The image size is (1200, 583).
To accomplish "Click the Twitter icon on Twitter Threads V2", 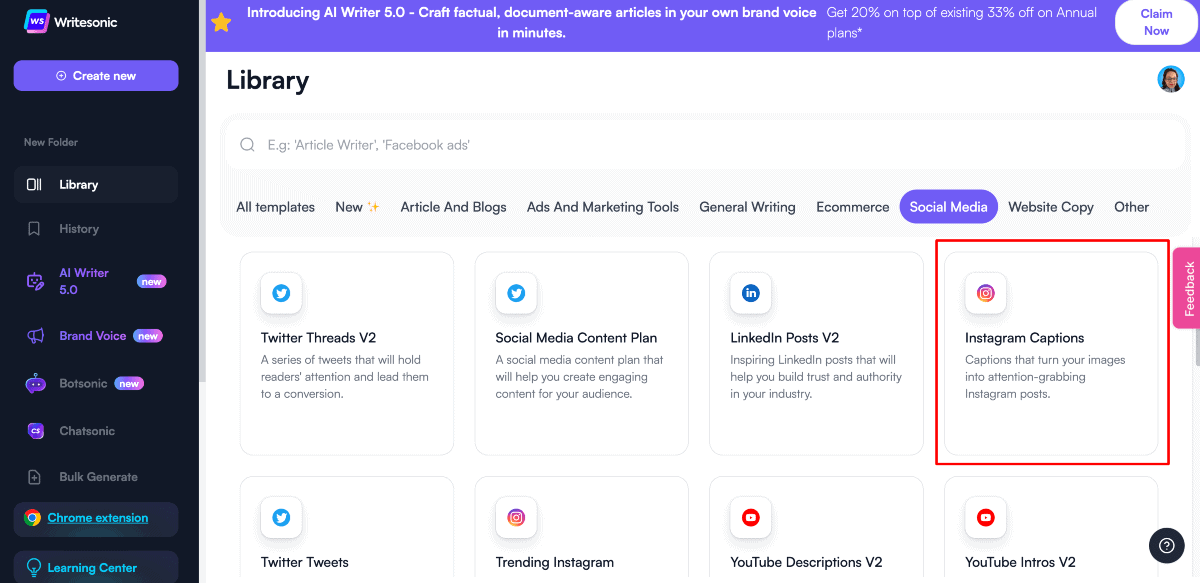I will click(x=281, y=293).
